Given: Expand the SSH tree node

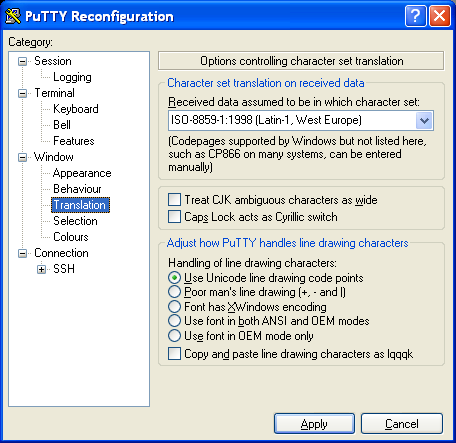Looking at the screenshot, I should point(41,269).
